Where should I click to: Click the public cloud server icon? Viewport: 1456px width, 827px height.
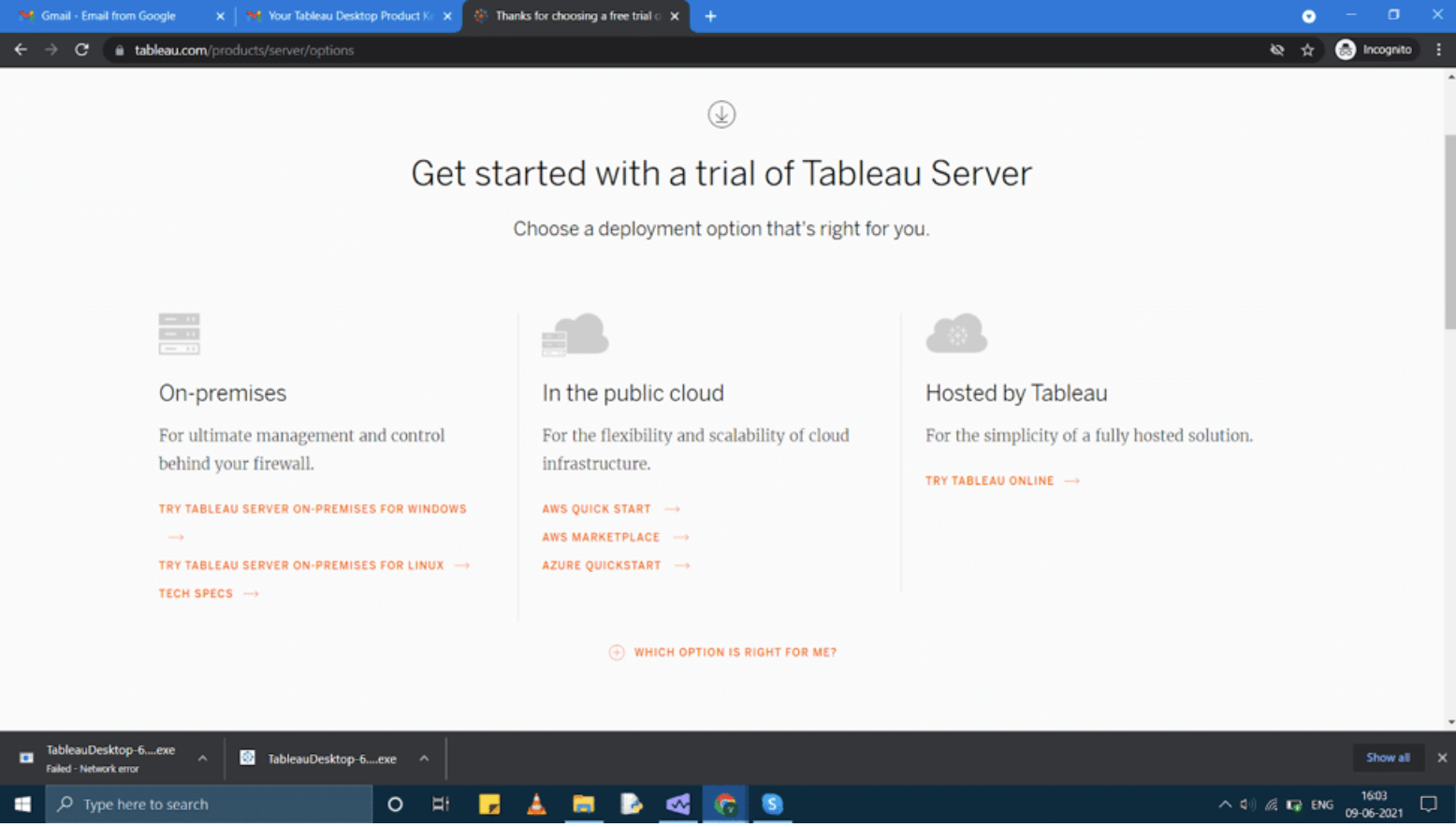point(575,335)
